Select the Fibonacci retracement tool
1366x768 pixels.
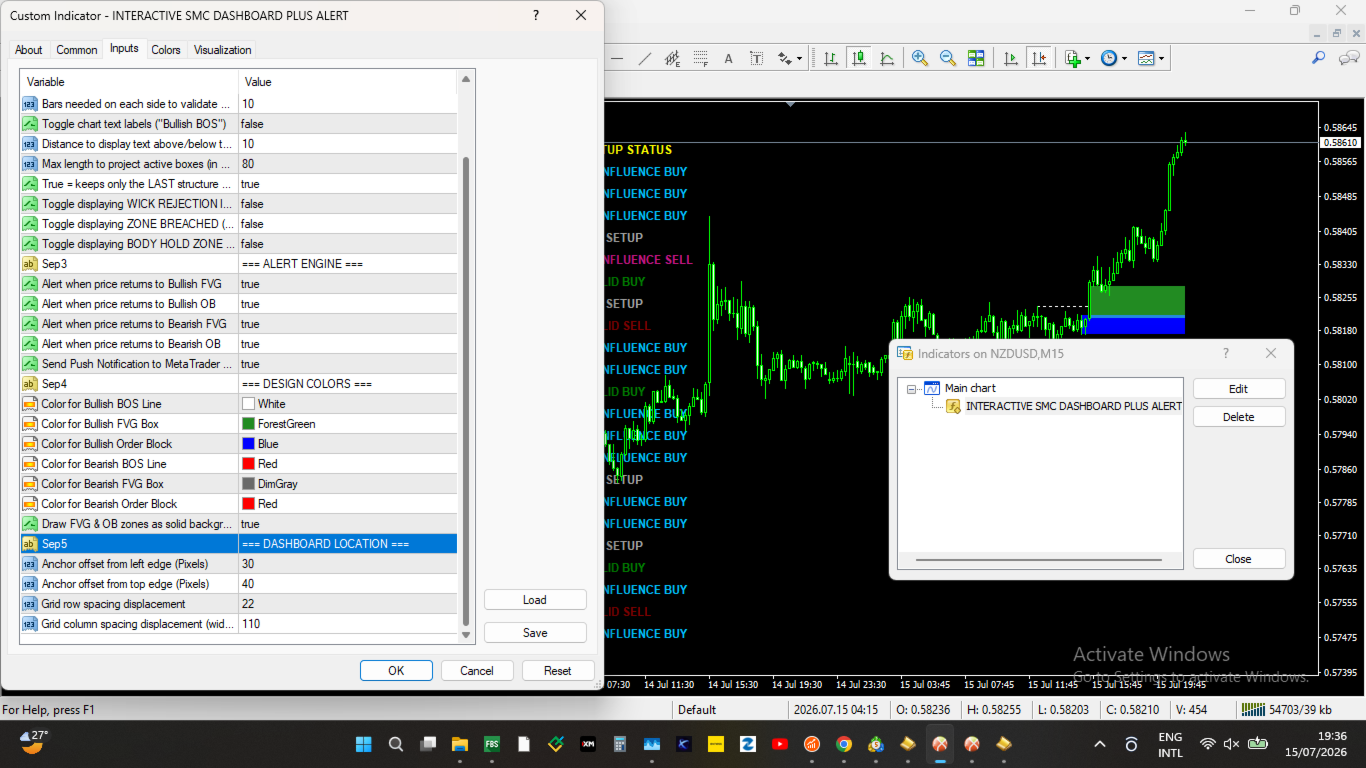pos(701,58)
